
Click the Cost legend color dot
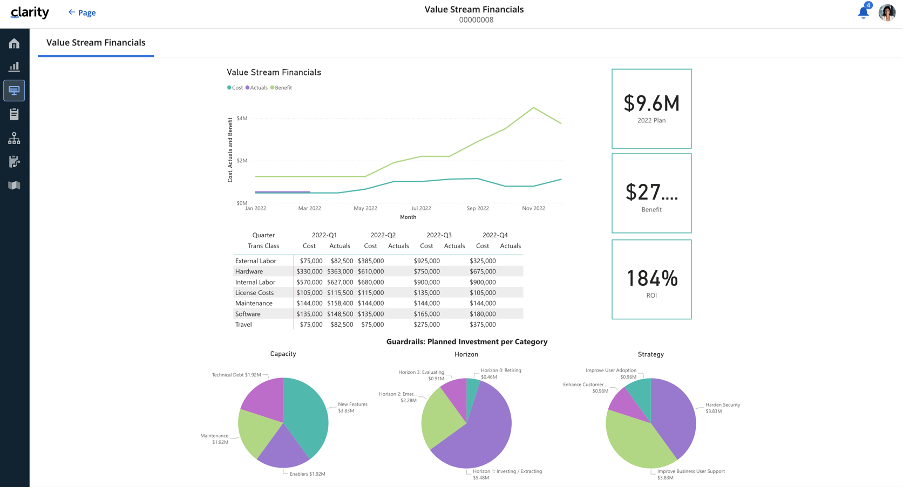230,88
